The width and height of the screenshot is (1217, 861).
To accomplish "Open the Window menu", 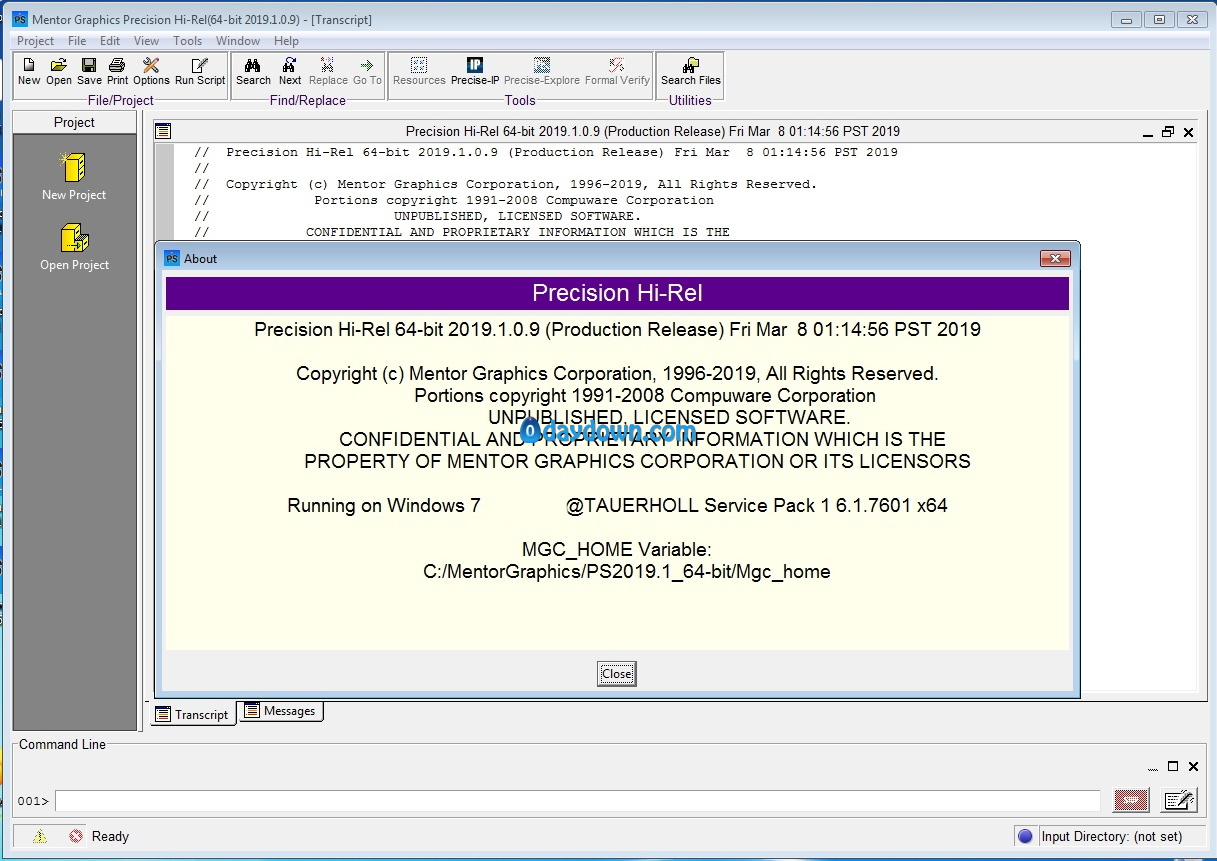I will pos(238,41).
